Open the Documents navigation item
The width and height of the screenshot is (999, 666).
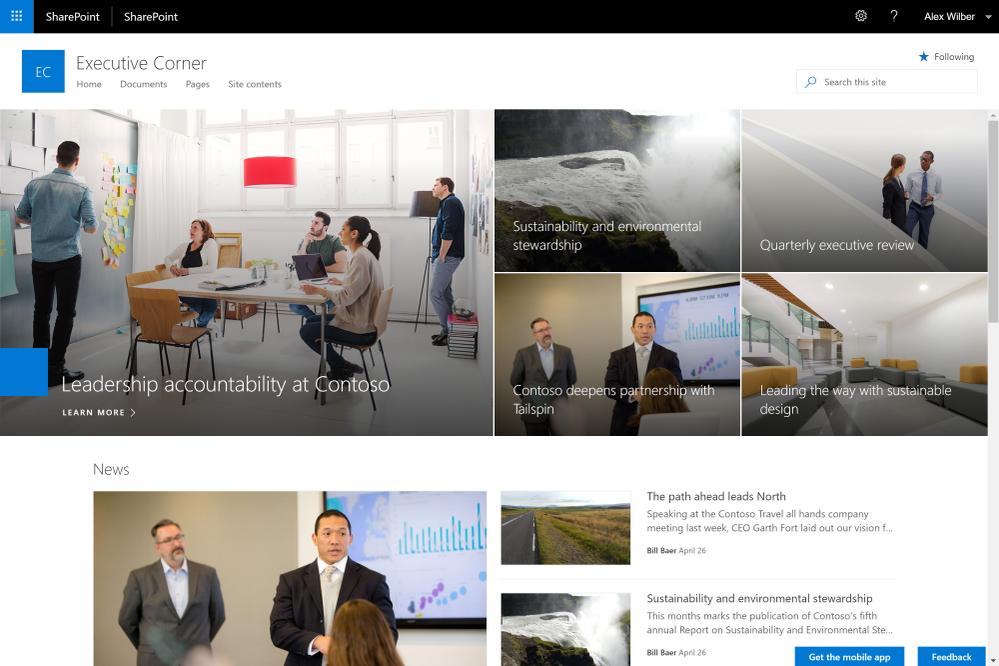pyautogui.click(x=143, y=84)
